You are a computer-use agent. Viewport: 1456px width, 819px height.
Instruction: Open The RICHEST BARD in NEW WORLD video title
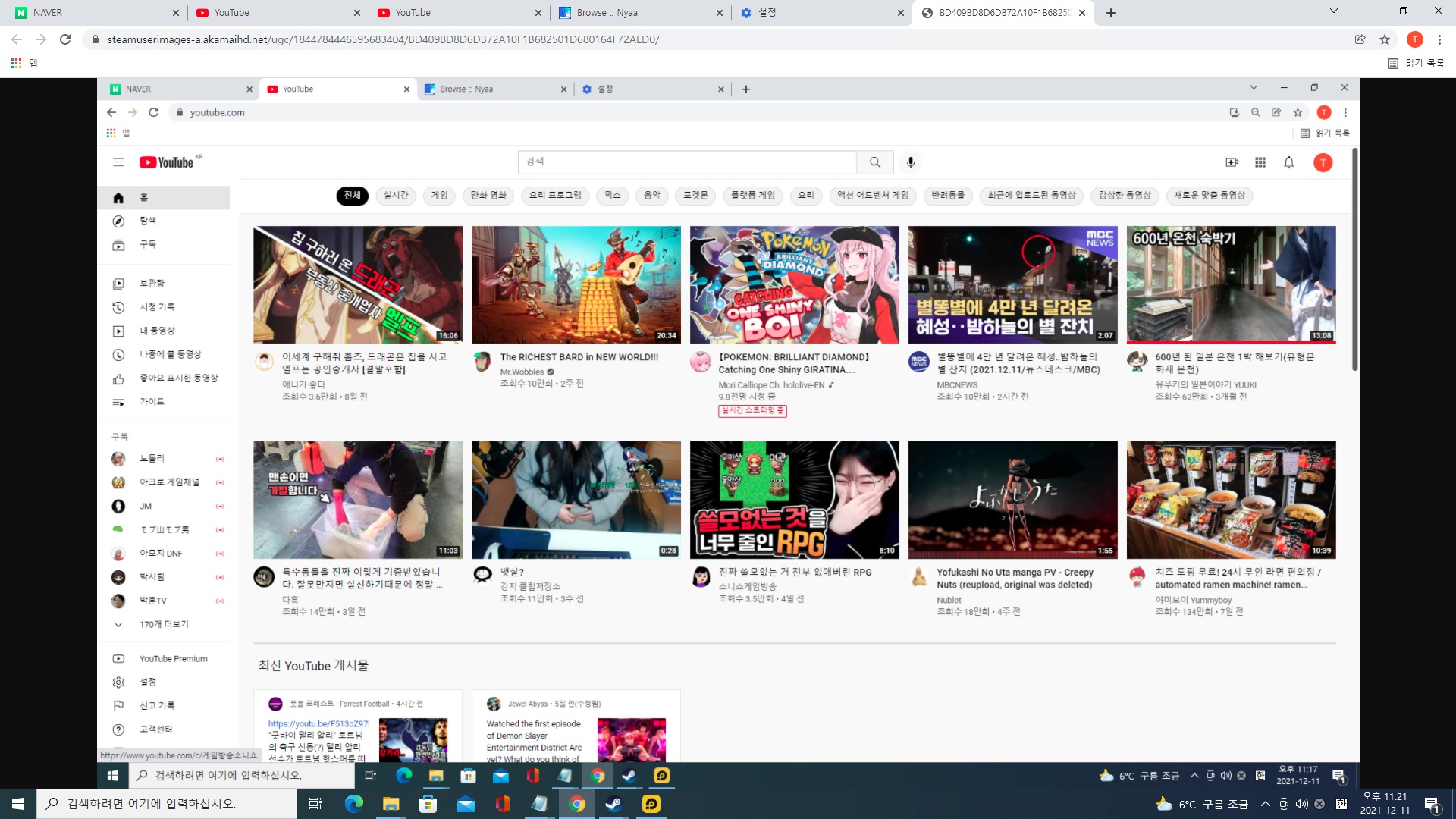[579, 357]
